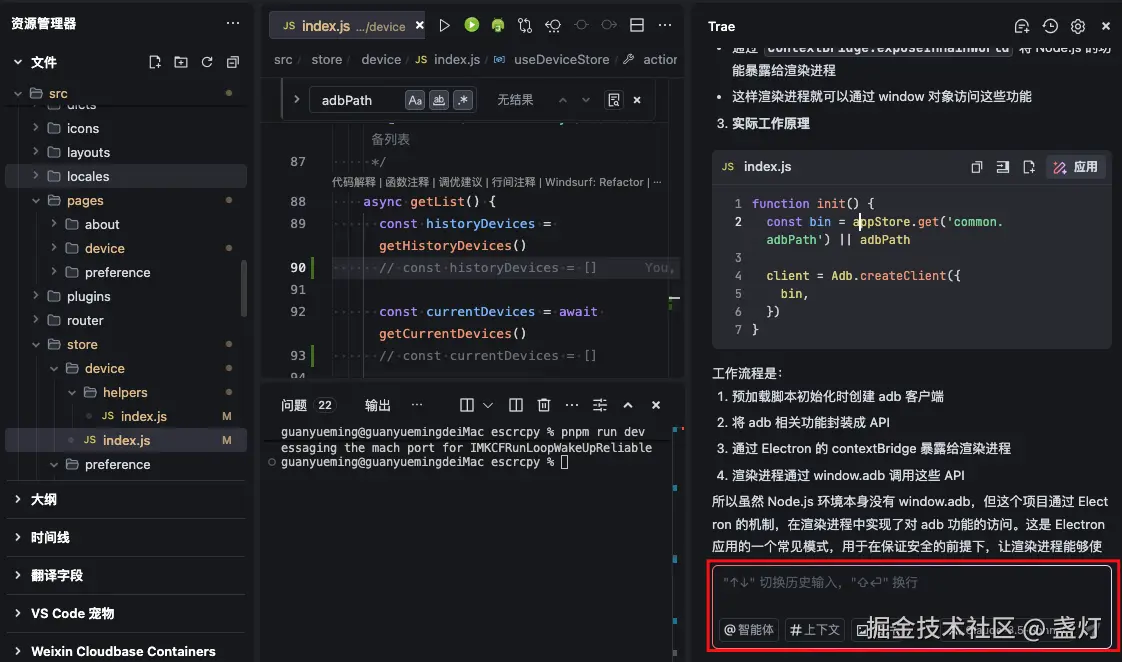The width and height of the screenshot is (1122, 662).
Task: Click the split editor layout icon
Action: (x=637, y=25)
